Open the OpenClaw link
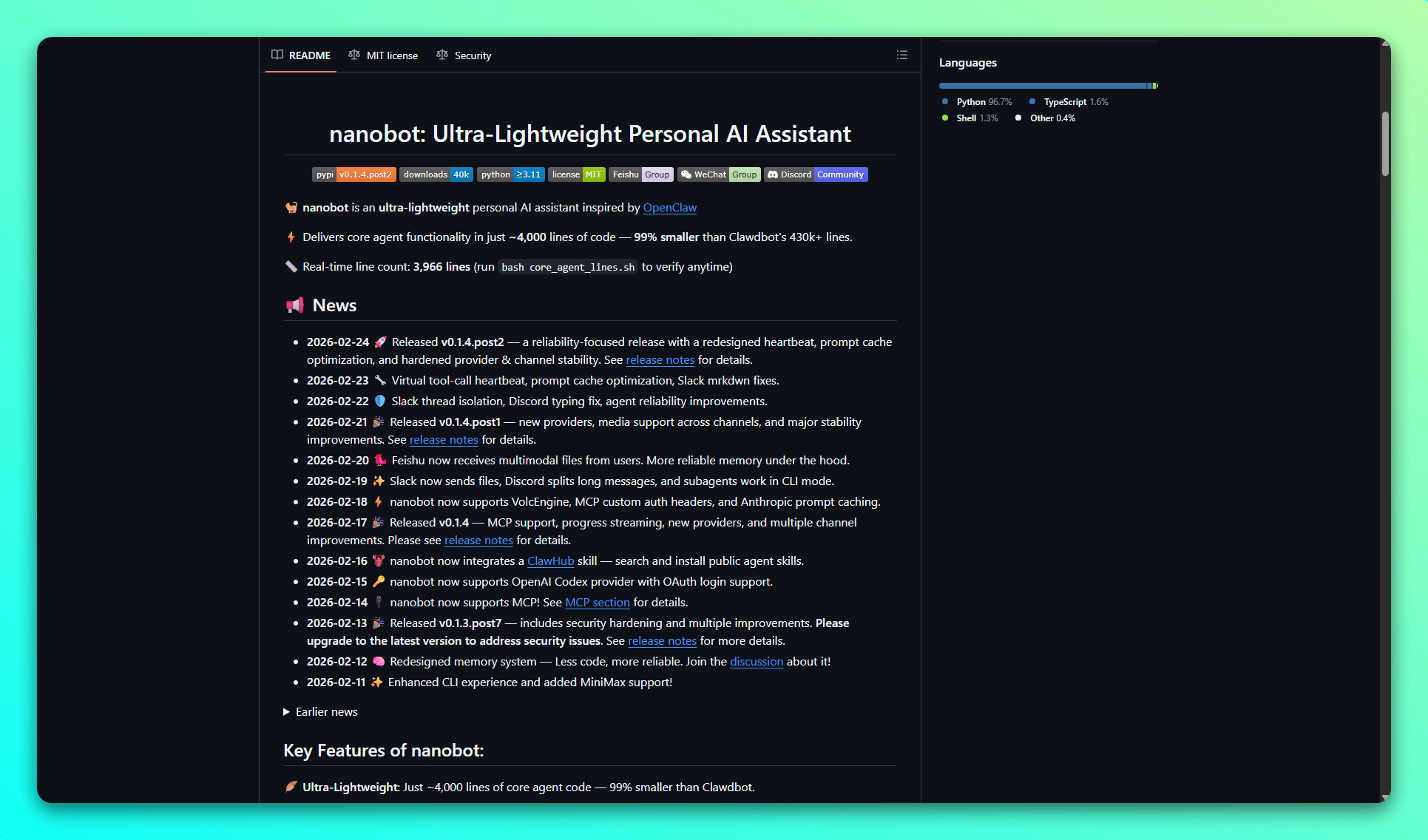1428x840 pixels. 669,208
